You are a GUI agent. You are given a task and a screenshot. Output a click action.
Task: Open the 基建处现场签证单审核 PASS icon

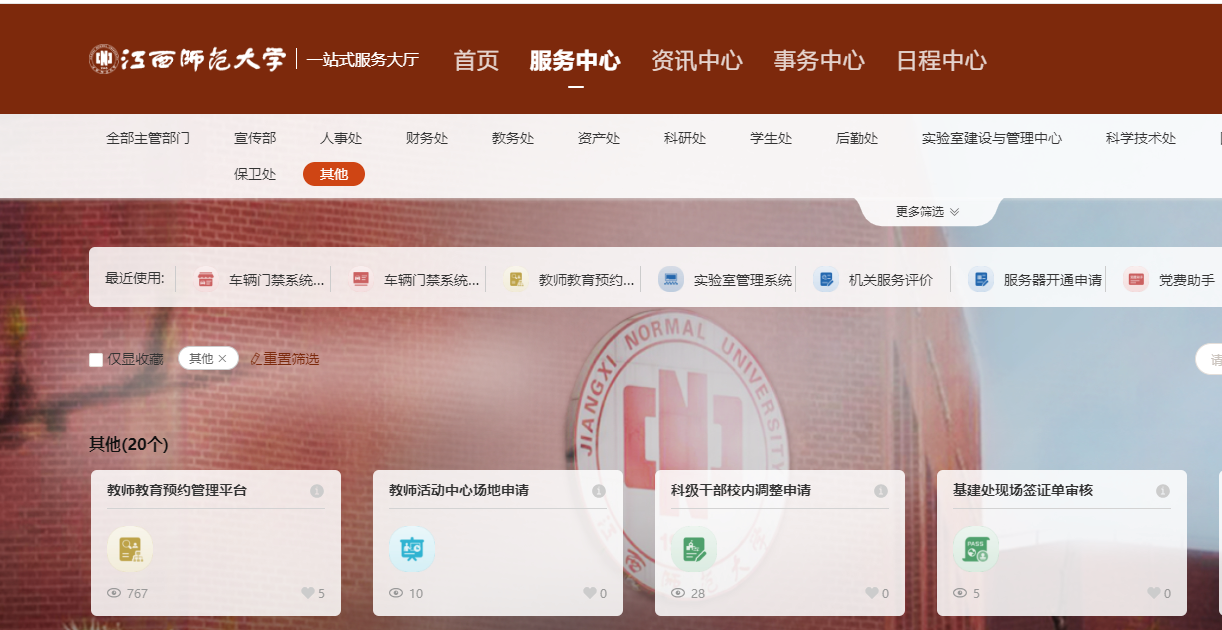976,548
